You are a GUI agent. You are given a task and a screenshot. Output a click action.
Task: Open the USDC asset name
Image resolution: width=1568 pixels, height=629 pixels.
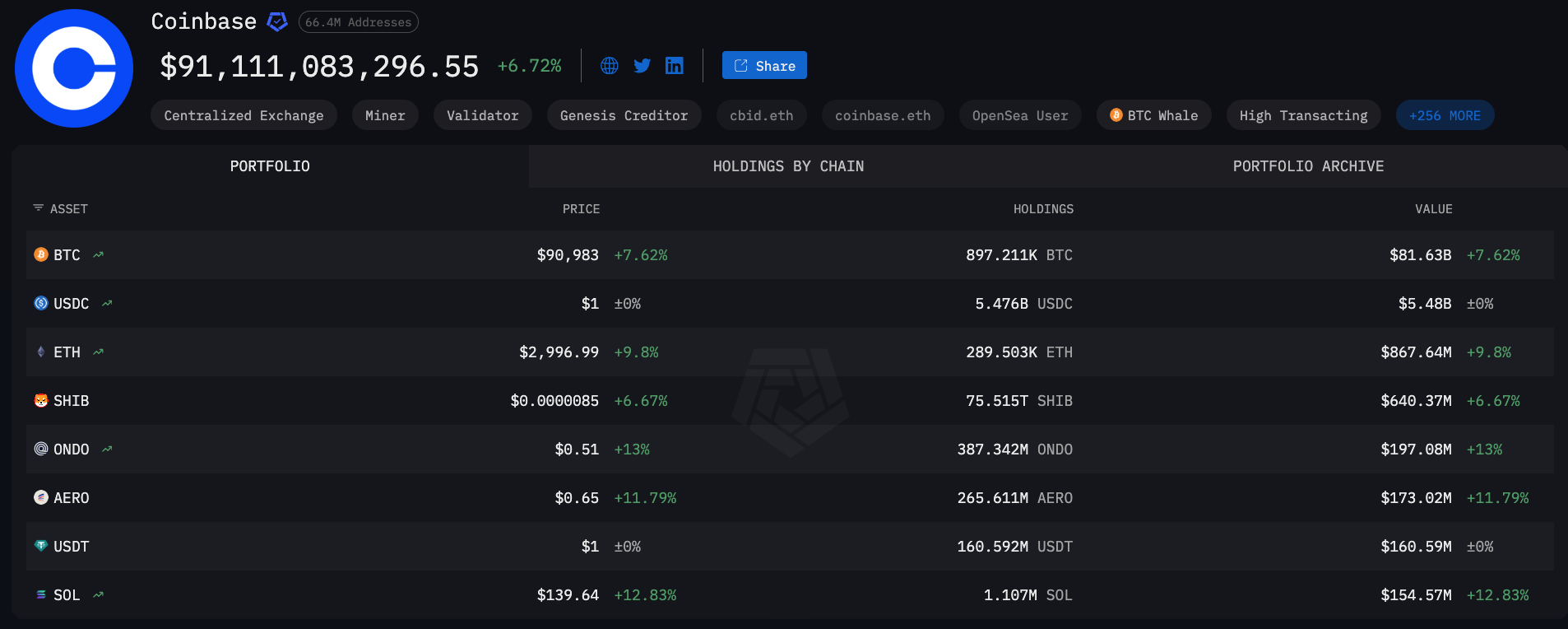click(72, 304)
